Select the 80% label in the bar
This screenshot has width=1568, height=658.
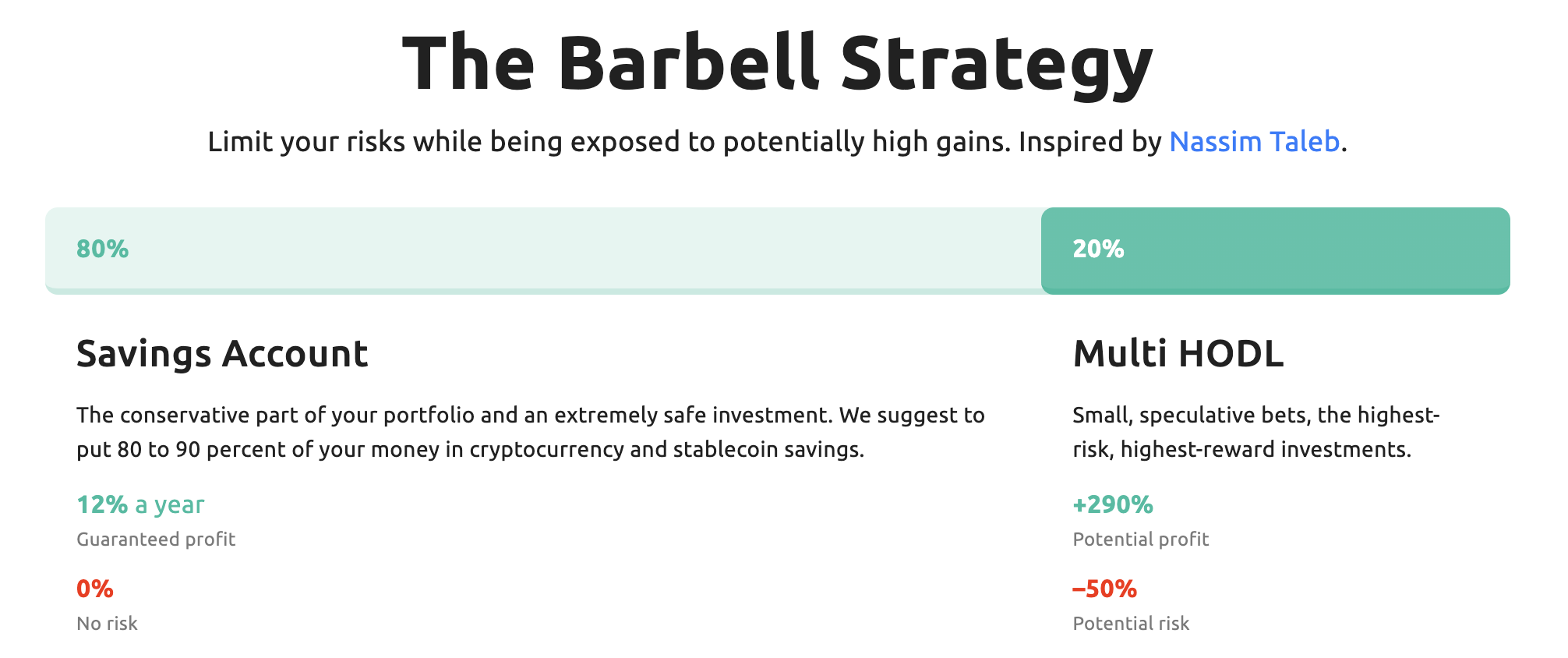coord(102,249)
